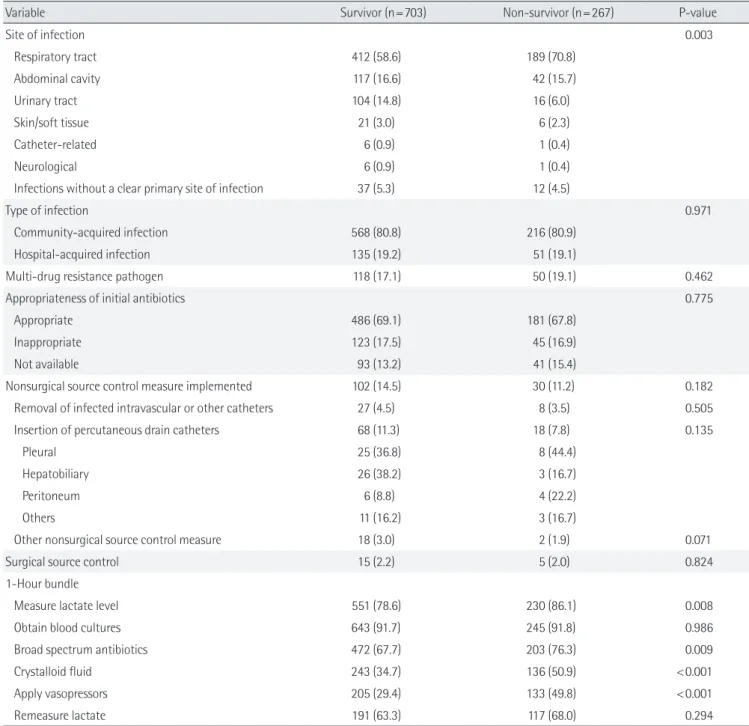The width and height of the screenshot is (749, 726).
Task: Select the 1-Hour bundle heading
Action: 42,584
